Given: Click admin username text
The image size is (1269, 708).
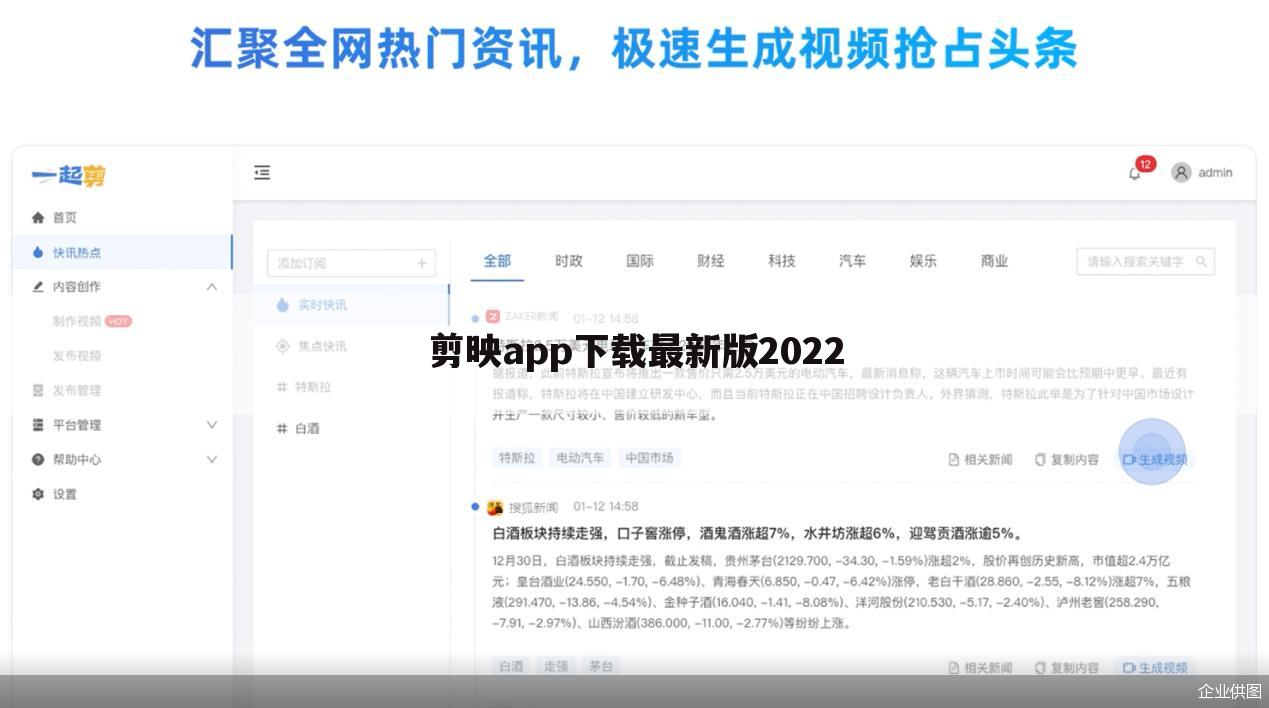Looking at the screenshot, I should click(x=1215, y=173).
